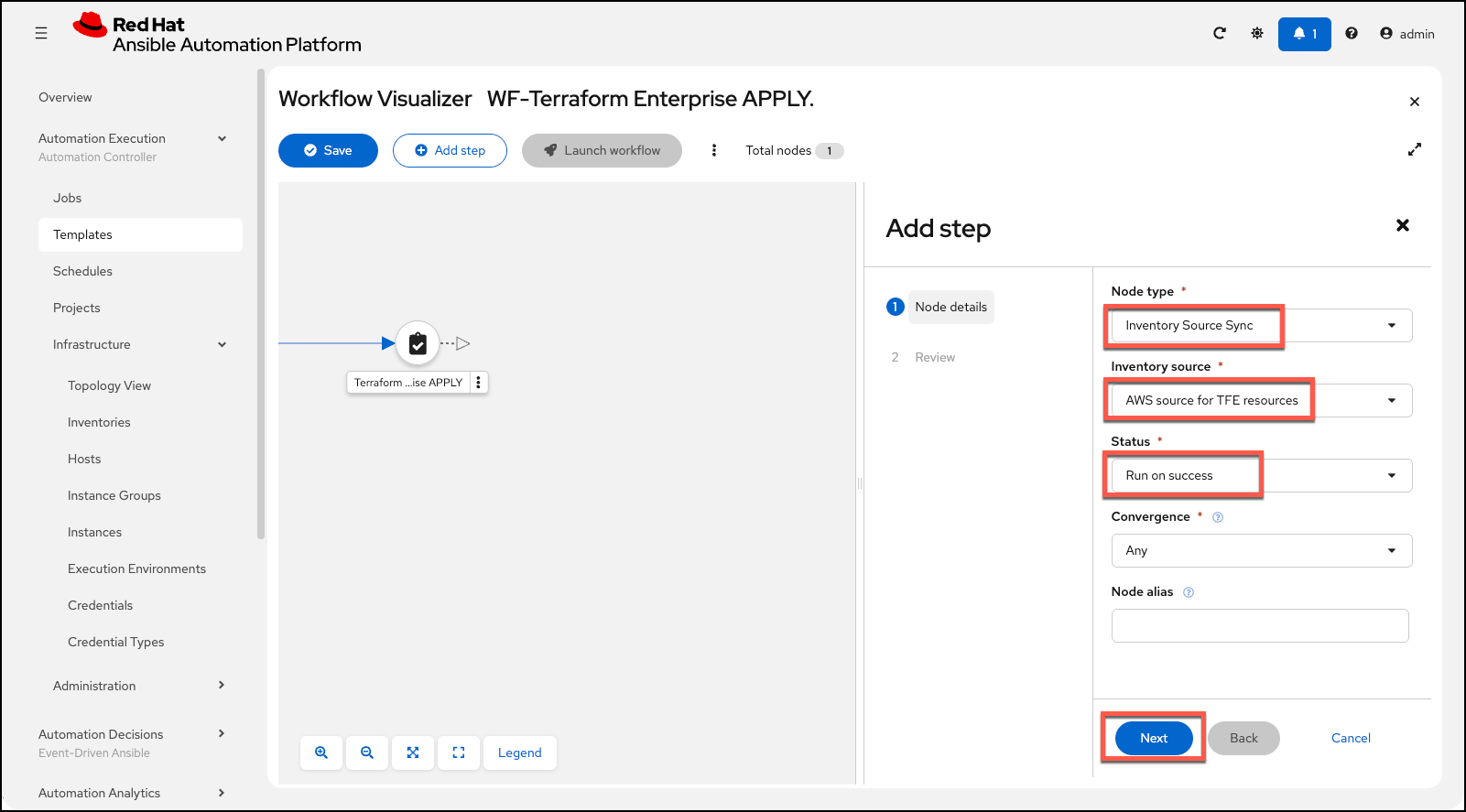Open kebab menu on Terraform APPLY node
Image resolution: width=1466 pixels, height=812 pixels.
[478, 383]
